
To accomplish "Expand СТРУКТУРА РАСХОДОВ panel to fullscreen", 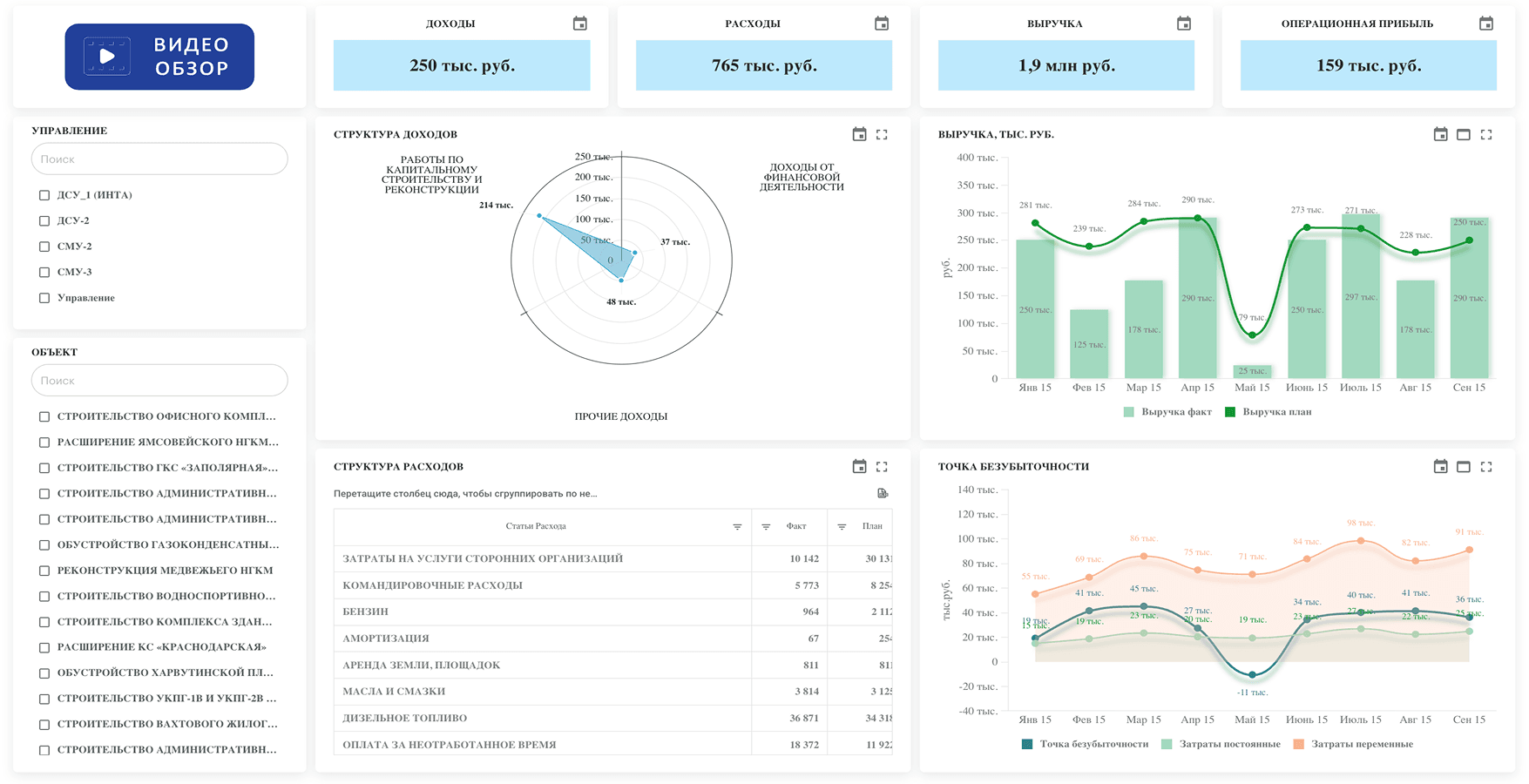I will click(x=882, y=466).
